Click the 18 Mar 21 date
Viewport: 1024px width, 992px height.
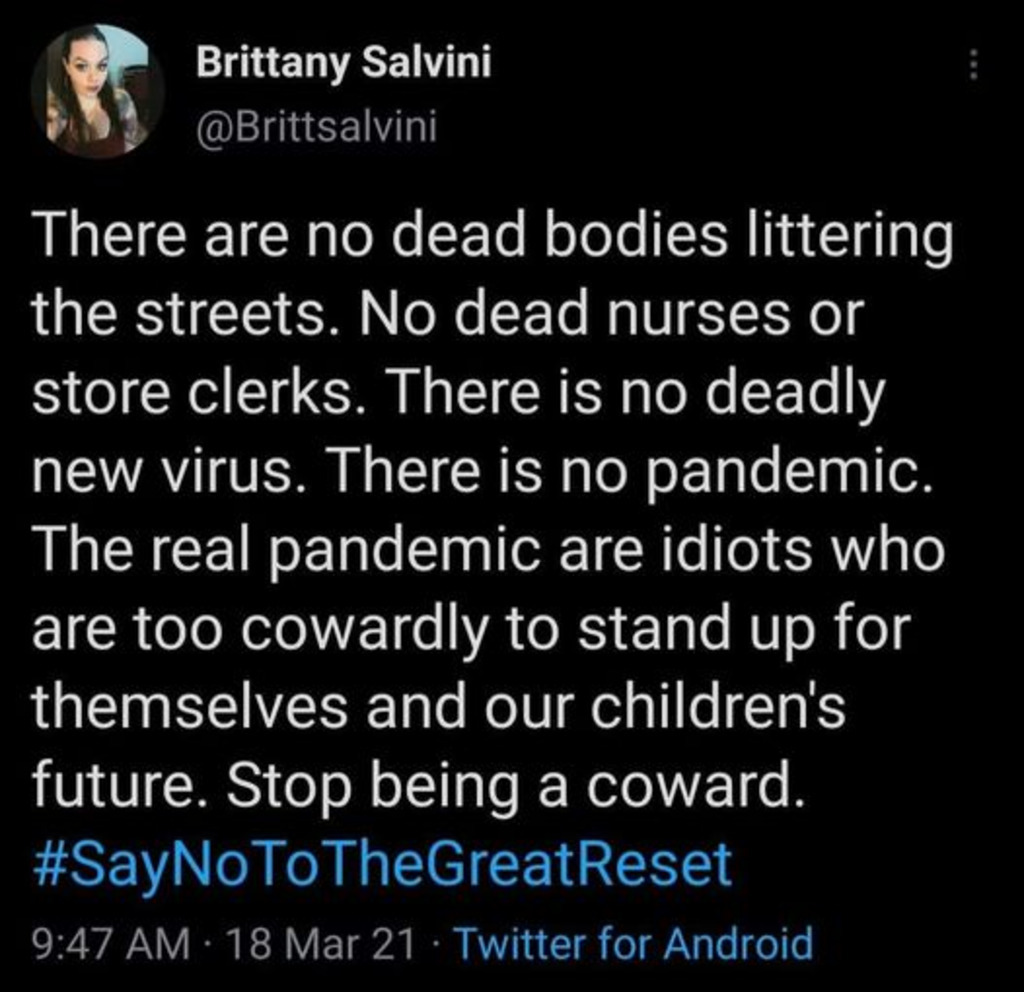(319, 944)
